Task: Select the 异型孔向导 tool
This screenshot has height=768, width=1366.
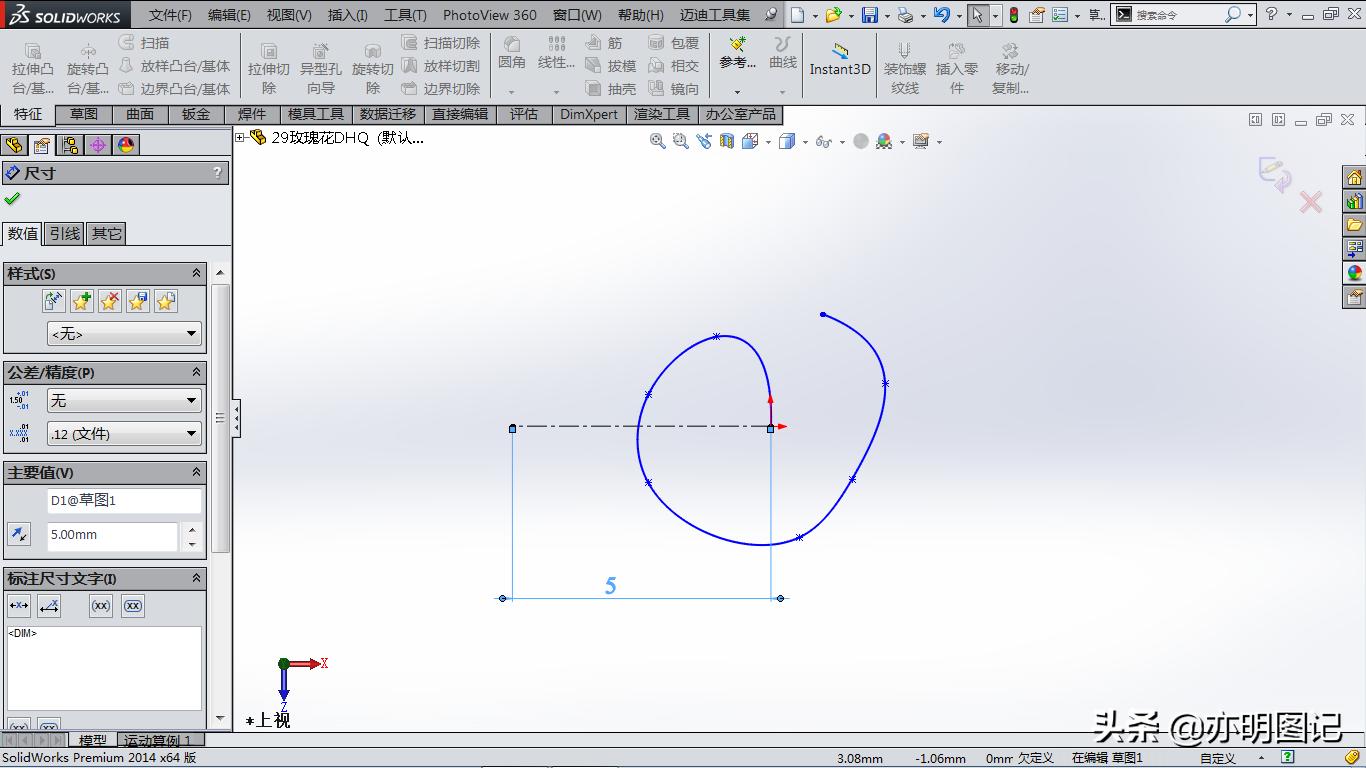Action: tap(321, 66)
